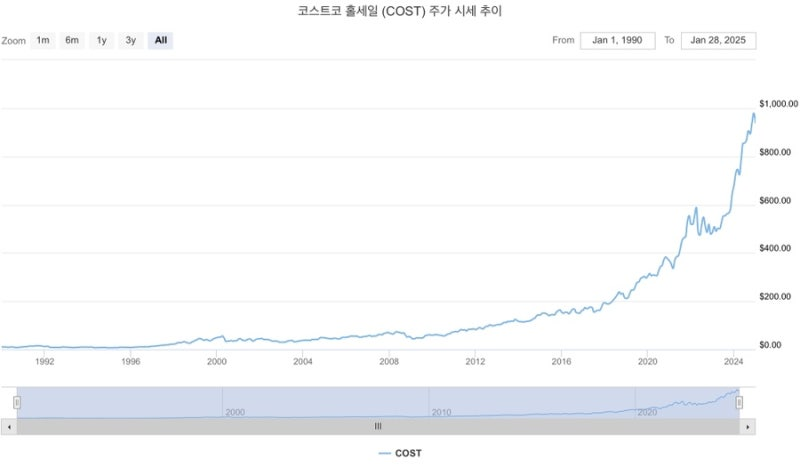Click the $800.00 y-axis label
The width and height of the screenshot is (800, 468).
point(775,152)
